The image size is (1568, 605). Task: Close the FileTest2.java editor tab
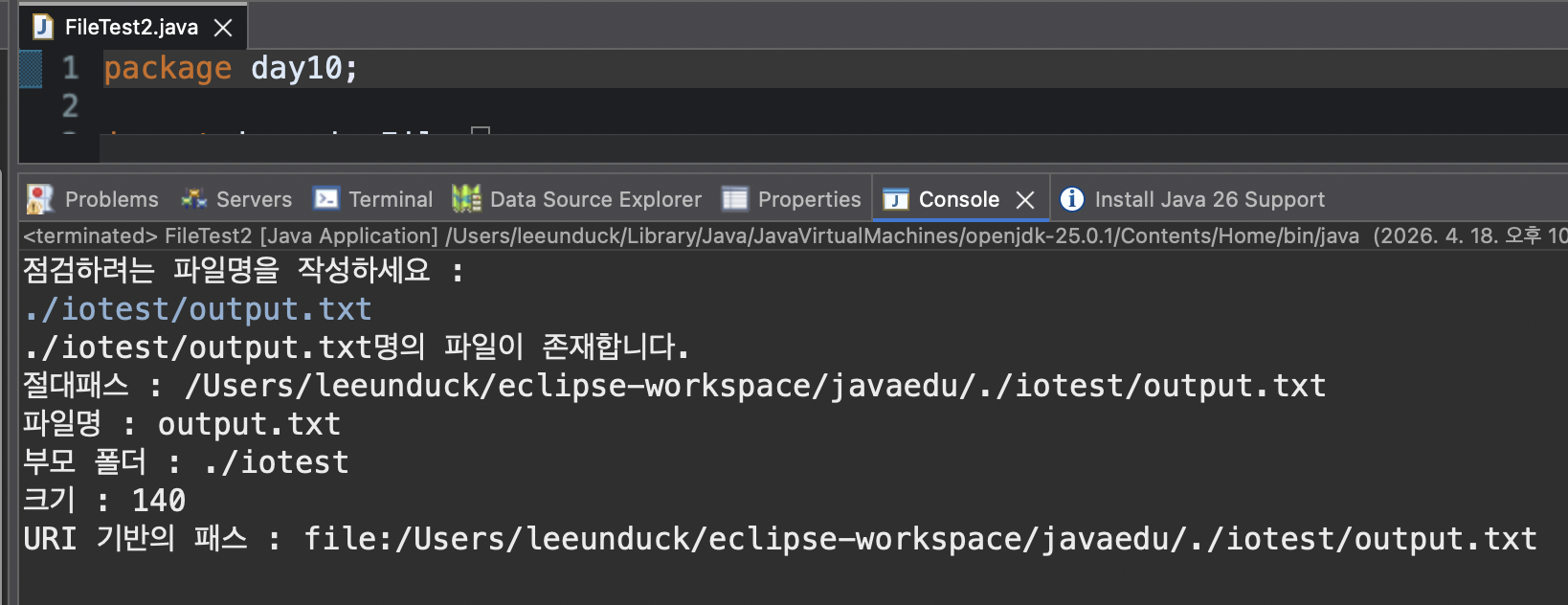coord(223,28)
